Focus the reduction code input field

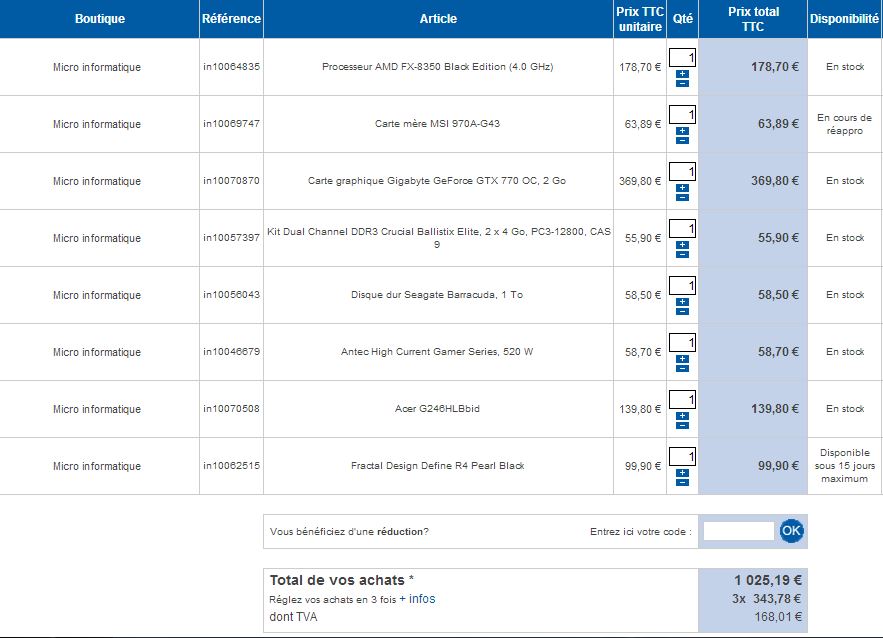point(738,531)
